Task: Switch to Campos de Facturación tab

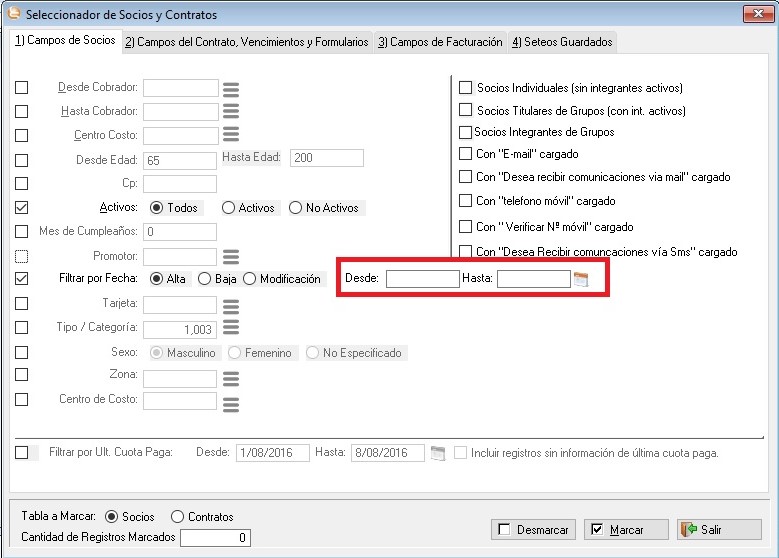Action: click(440, 42)
